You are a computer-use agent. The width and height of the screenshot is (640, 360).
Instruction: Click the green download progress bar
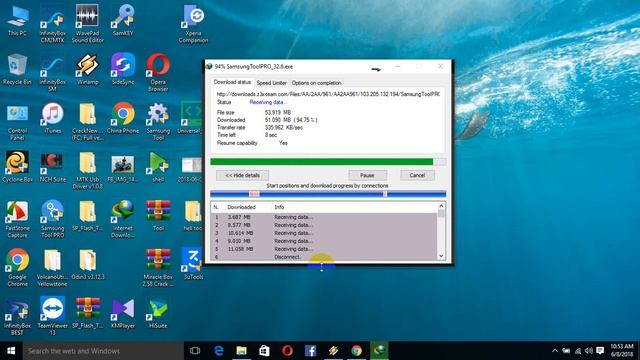(328, 162)
